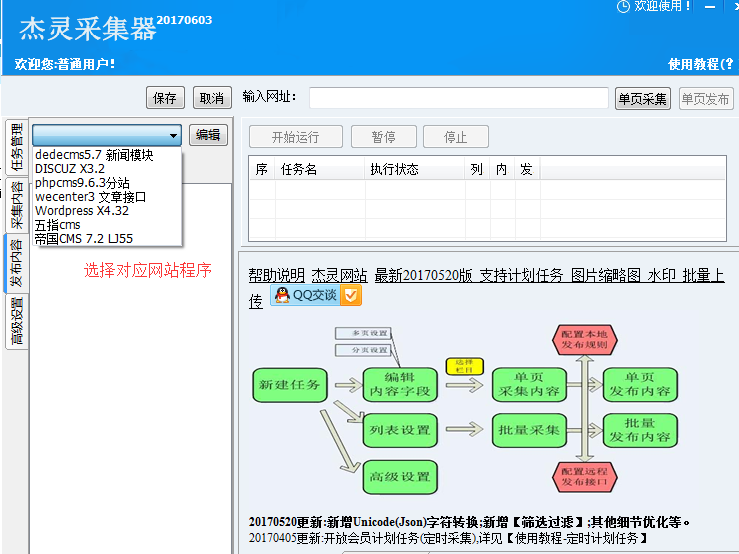This screenshot has width=739, height=554.
Task: Click the 配置本地发布规则 hexagon
Action: coord(584,339)
